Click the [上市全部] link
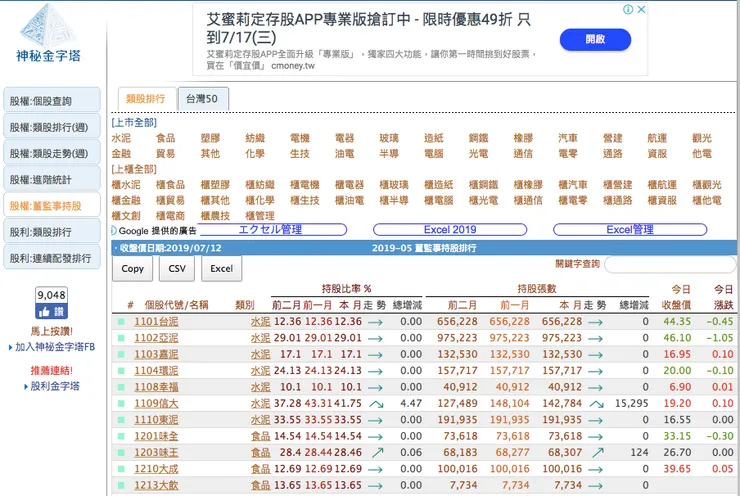The height and width of the screenshot is (496, 740). [134, 123]
